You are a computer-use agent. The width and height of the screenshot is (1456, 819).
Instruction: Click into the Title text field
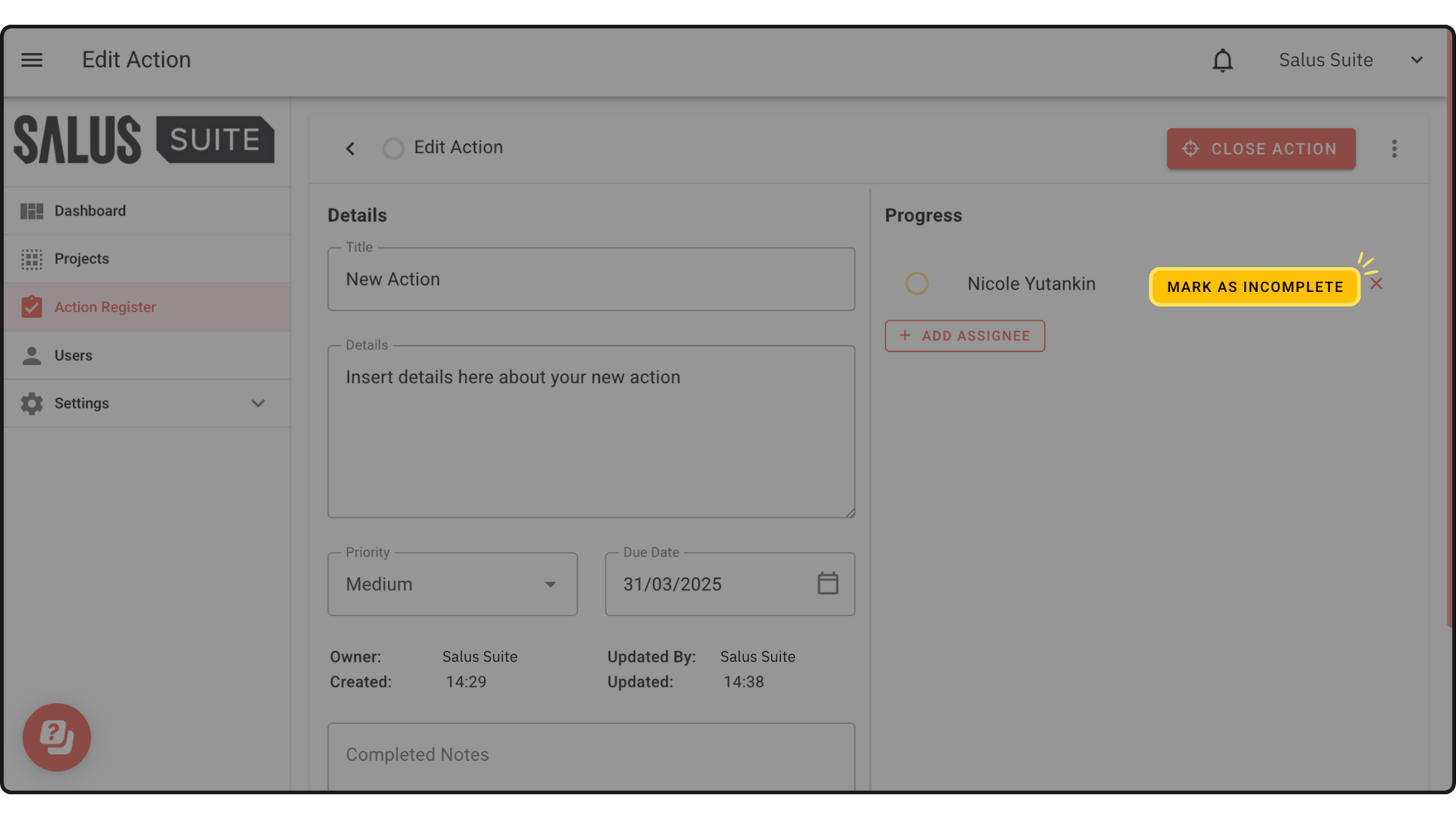[590, 280]
